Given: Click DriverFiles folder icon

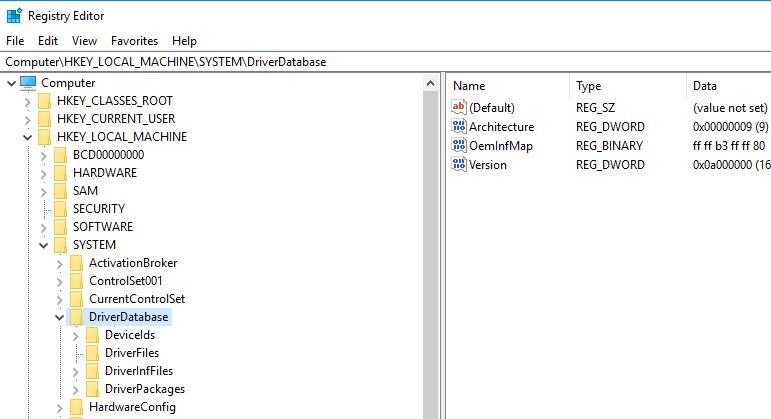Looking at the screenshot, I should [92, 353].
